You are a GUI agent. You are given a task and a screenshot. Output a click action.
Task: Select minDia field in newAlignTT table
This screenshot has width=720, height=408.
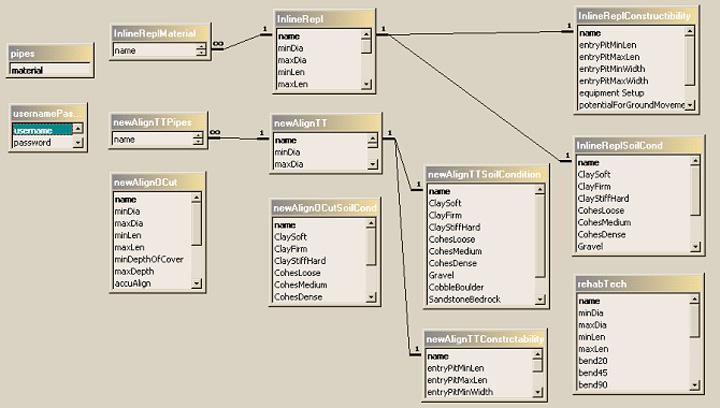point(290,152)
